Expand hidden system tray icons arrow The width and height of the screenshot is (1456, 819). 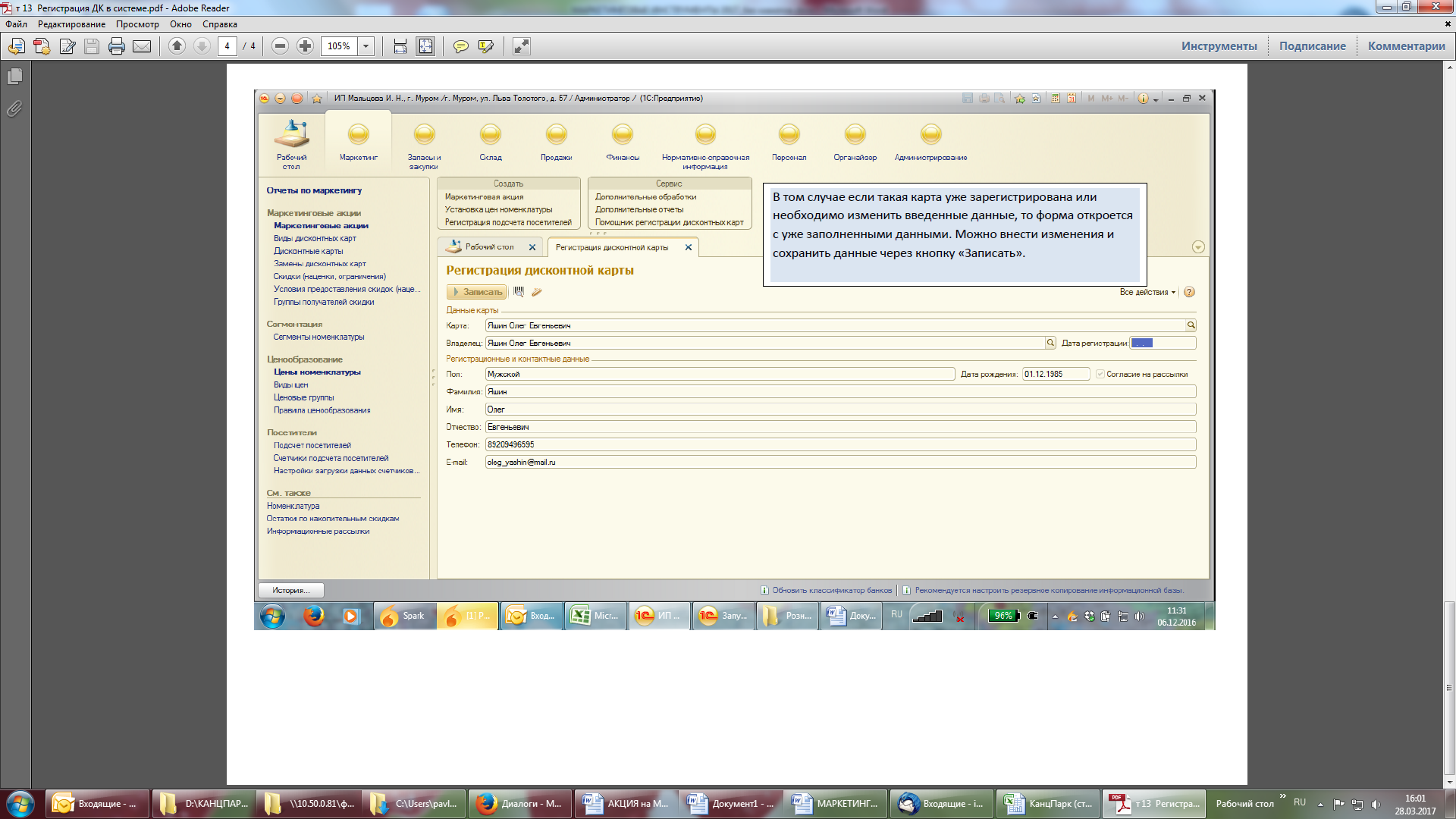pyautogui.click(x=1320, y=804)
